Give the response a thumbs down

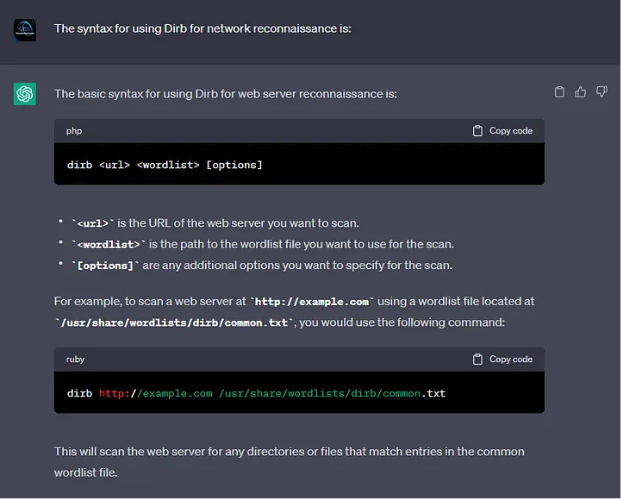(602, 92)
